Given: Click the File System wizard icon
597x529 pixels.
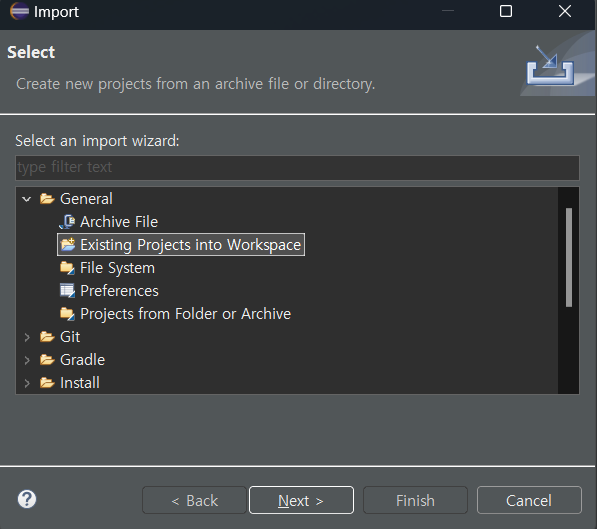Looking at the screenshot, I should pyautogui.click(x=67, y=268).
